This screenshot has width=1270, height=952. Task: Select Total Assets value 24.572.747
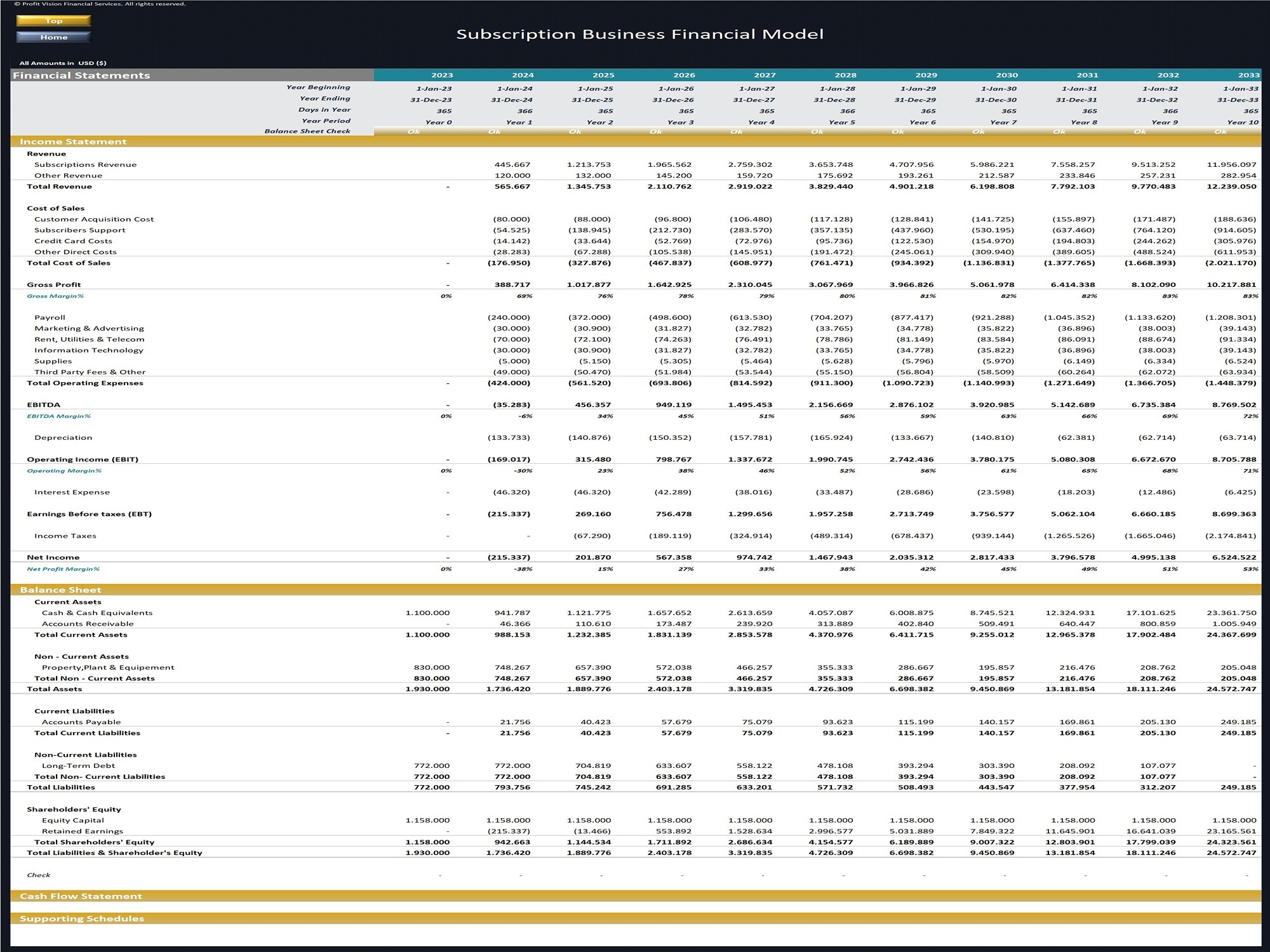click(x=1231, y=689)
